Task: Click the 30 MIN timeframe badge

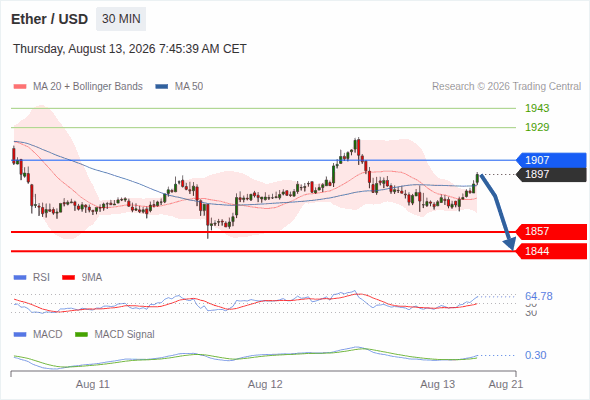Action: (x=121, y=19)
